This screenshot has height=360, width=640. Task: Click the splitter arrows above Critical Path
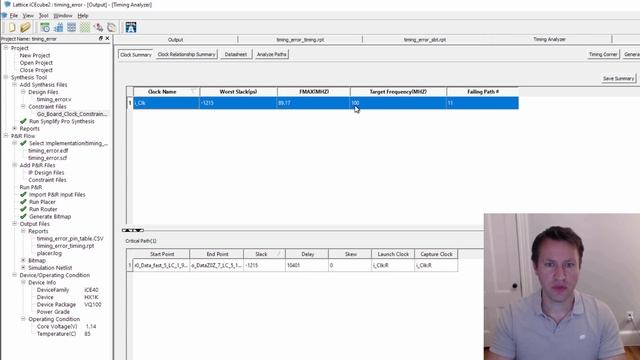point(133,230)
